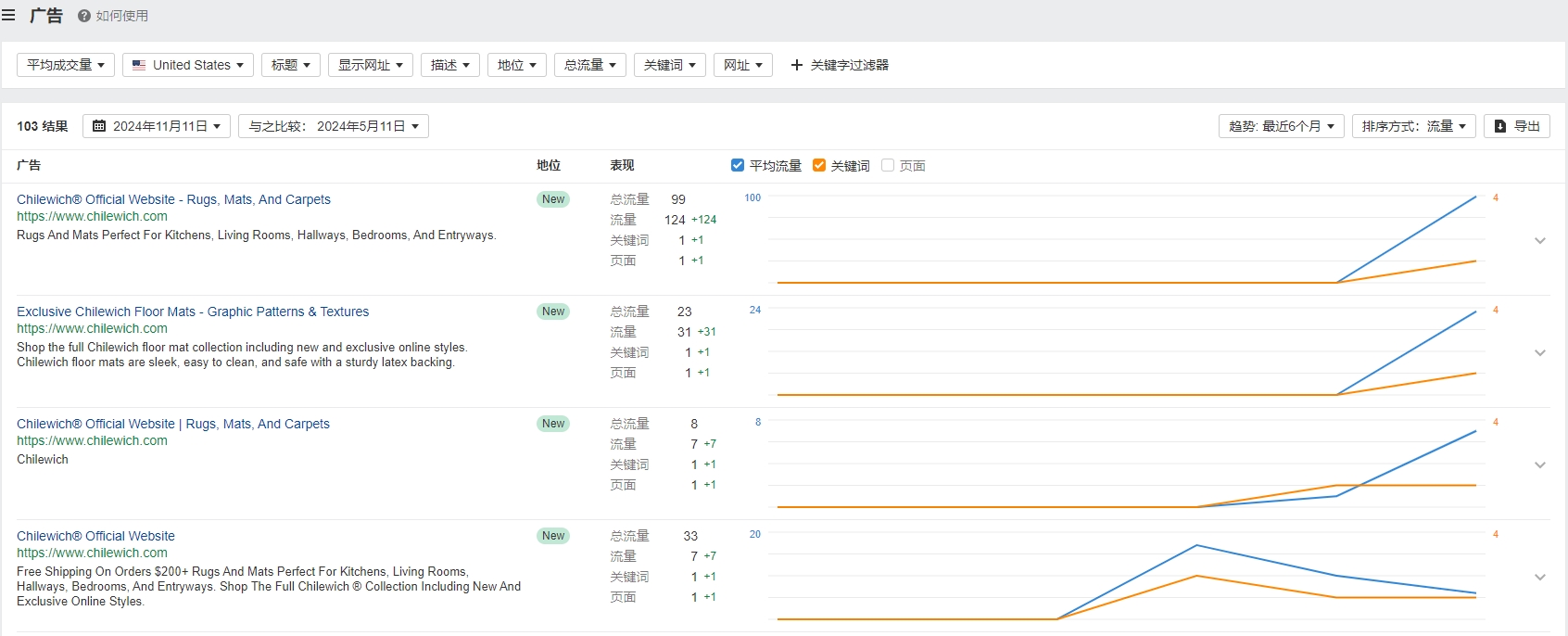Screen dimensions: 1568x636
Task: Expand the Rugs, Mats, And Carpets dash ad row
Action: pos(1540,240)
